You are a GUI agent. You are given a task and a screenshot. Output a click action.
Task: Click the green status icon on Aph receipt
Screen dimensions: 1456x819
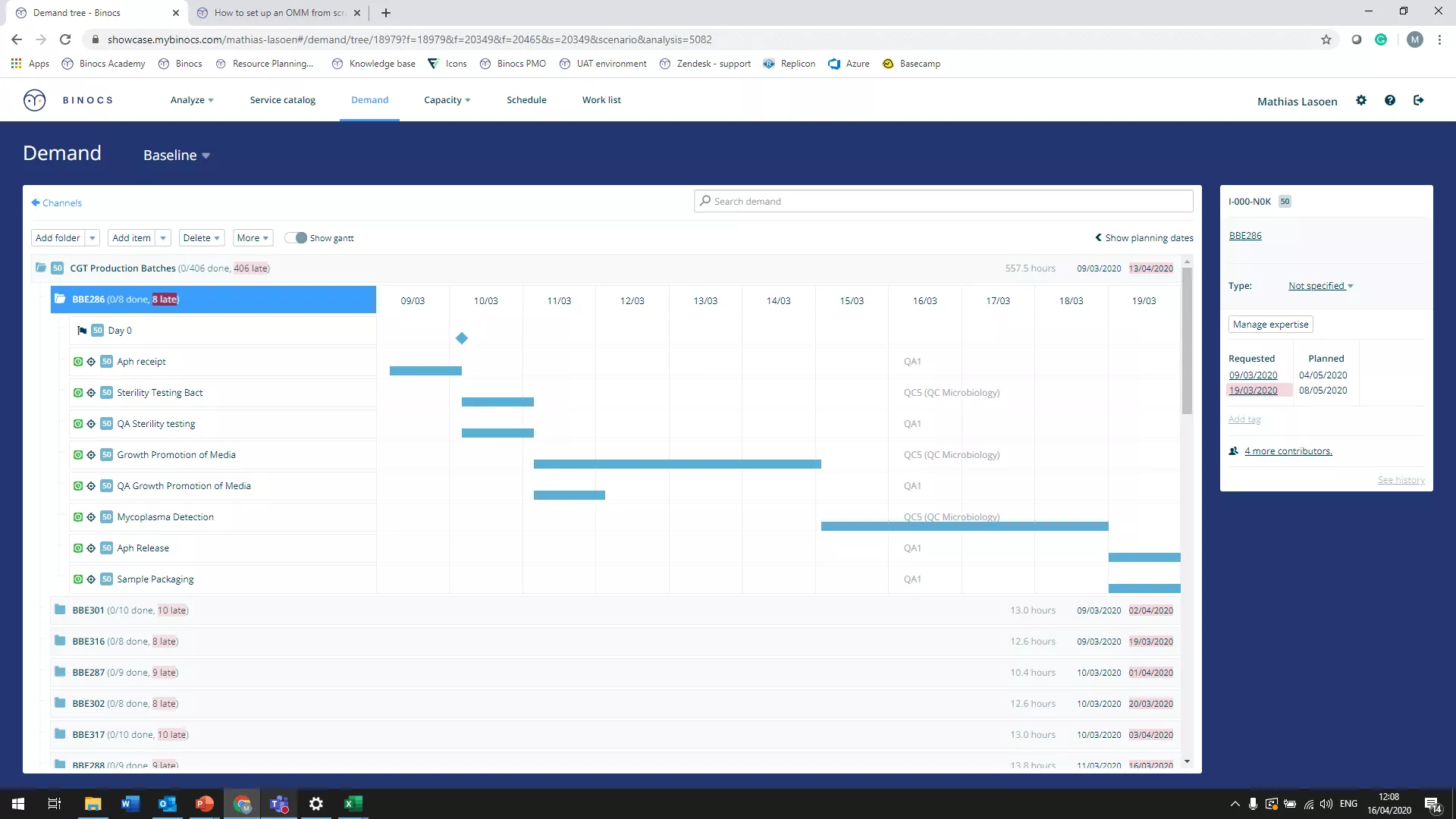(78, 362)
